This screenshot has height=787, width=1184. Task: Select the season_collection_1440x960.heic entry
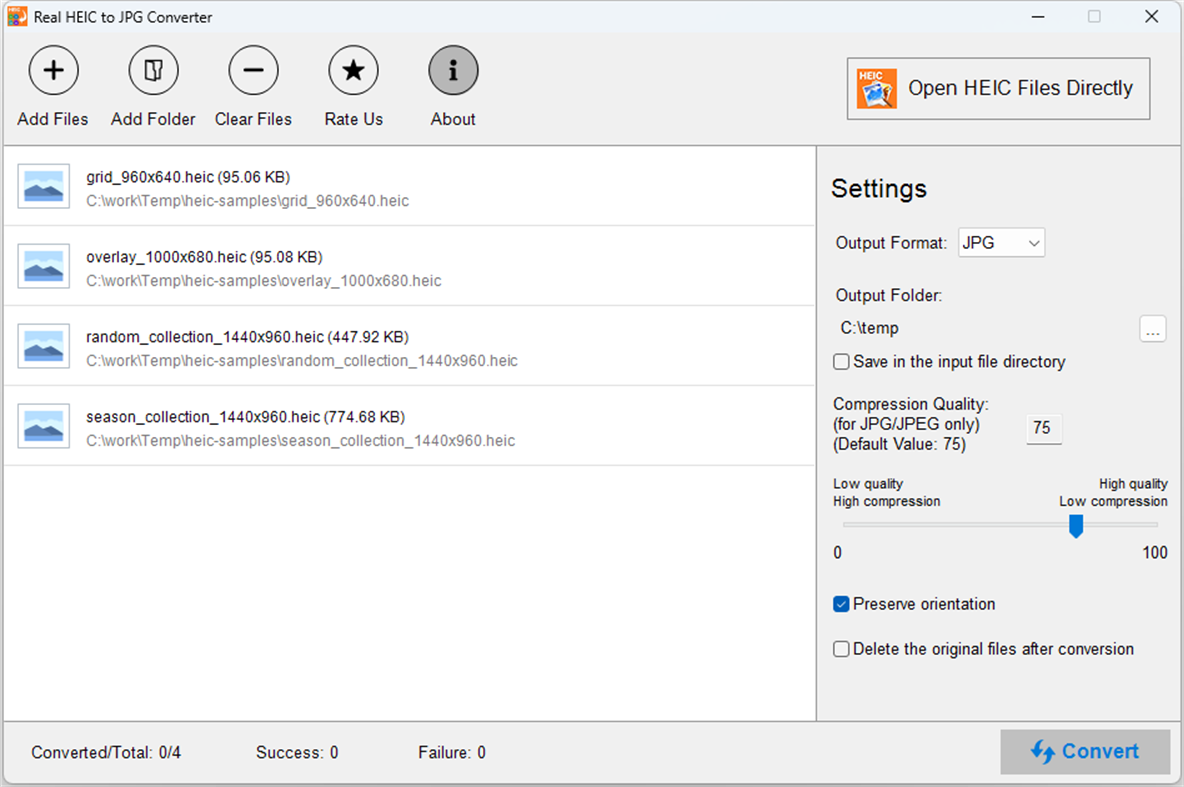tap(400, 426)
